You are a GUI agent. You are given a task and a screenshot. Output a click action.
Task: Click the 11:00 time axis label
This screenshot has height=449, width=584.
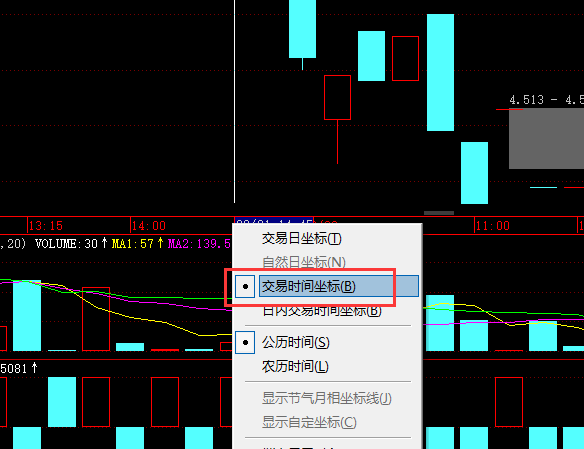click(x=493, y=226)
